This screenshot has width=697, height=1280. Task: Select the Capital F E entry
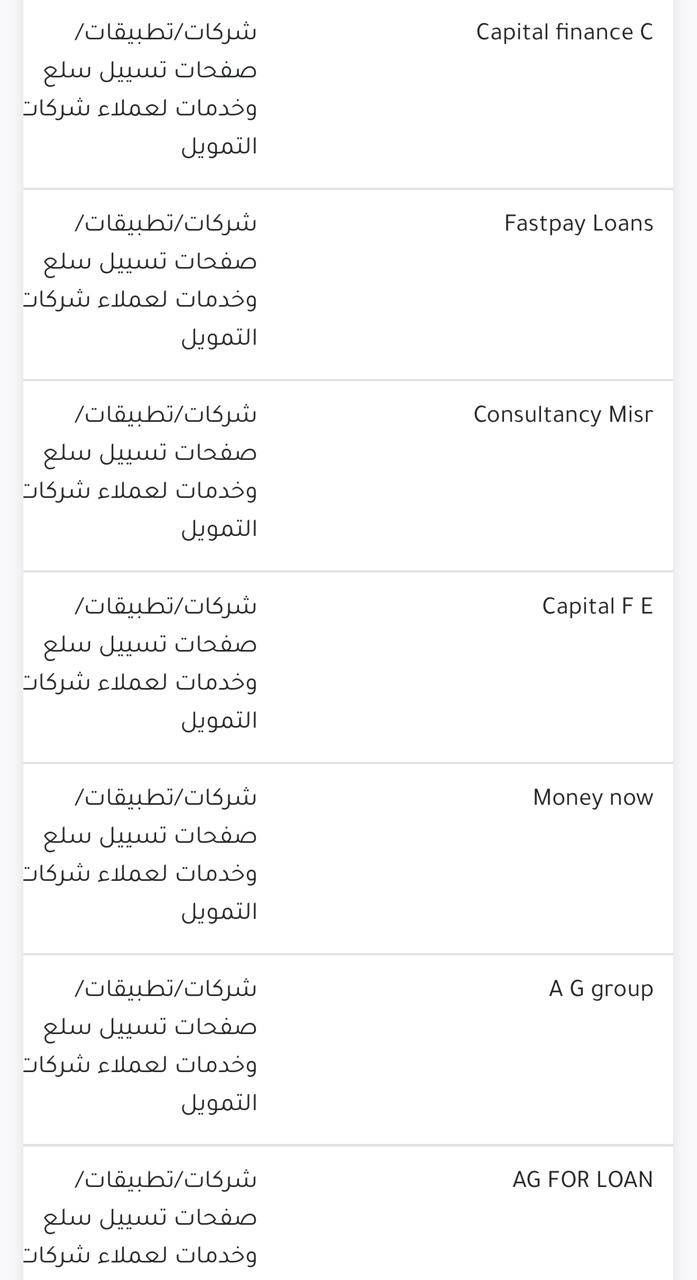coord(597,606)
